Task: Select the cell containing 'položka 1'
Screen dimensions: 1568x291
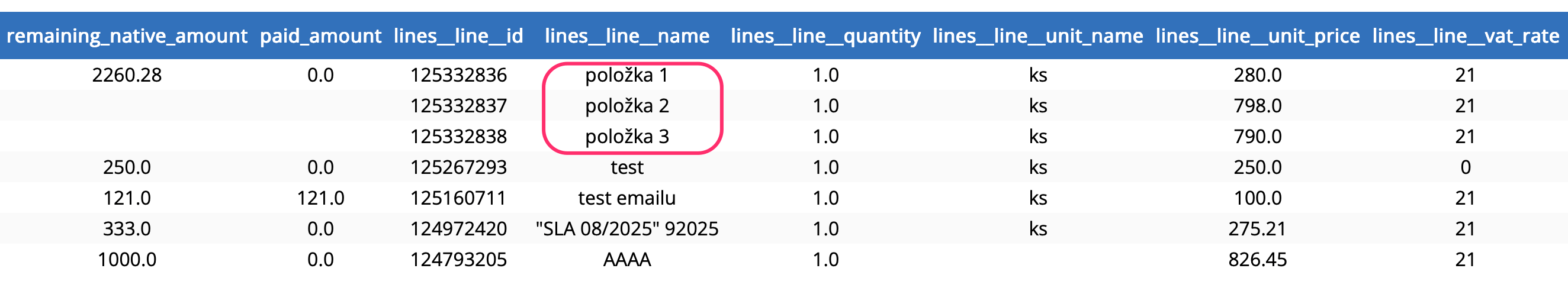Action: tap(627, 75)
